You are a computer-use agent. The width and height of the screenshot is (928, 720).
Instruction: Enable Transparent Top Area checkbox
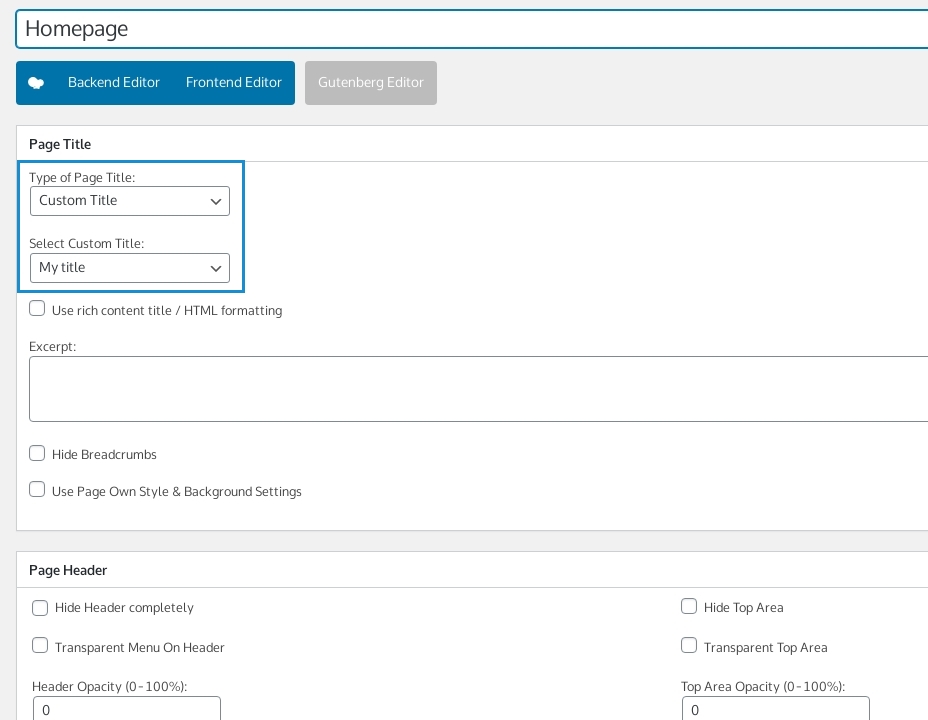pyautogui.click(x=689, y=646)
